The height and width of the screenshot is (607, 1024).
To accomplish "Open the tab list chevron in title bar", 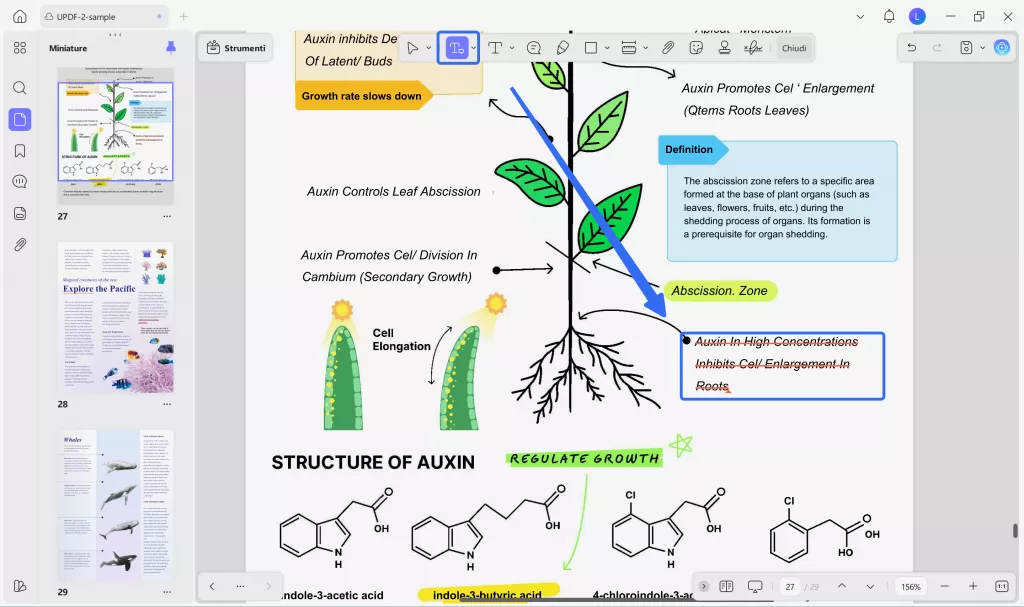I will coord(860,16).
